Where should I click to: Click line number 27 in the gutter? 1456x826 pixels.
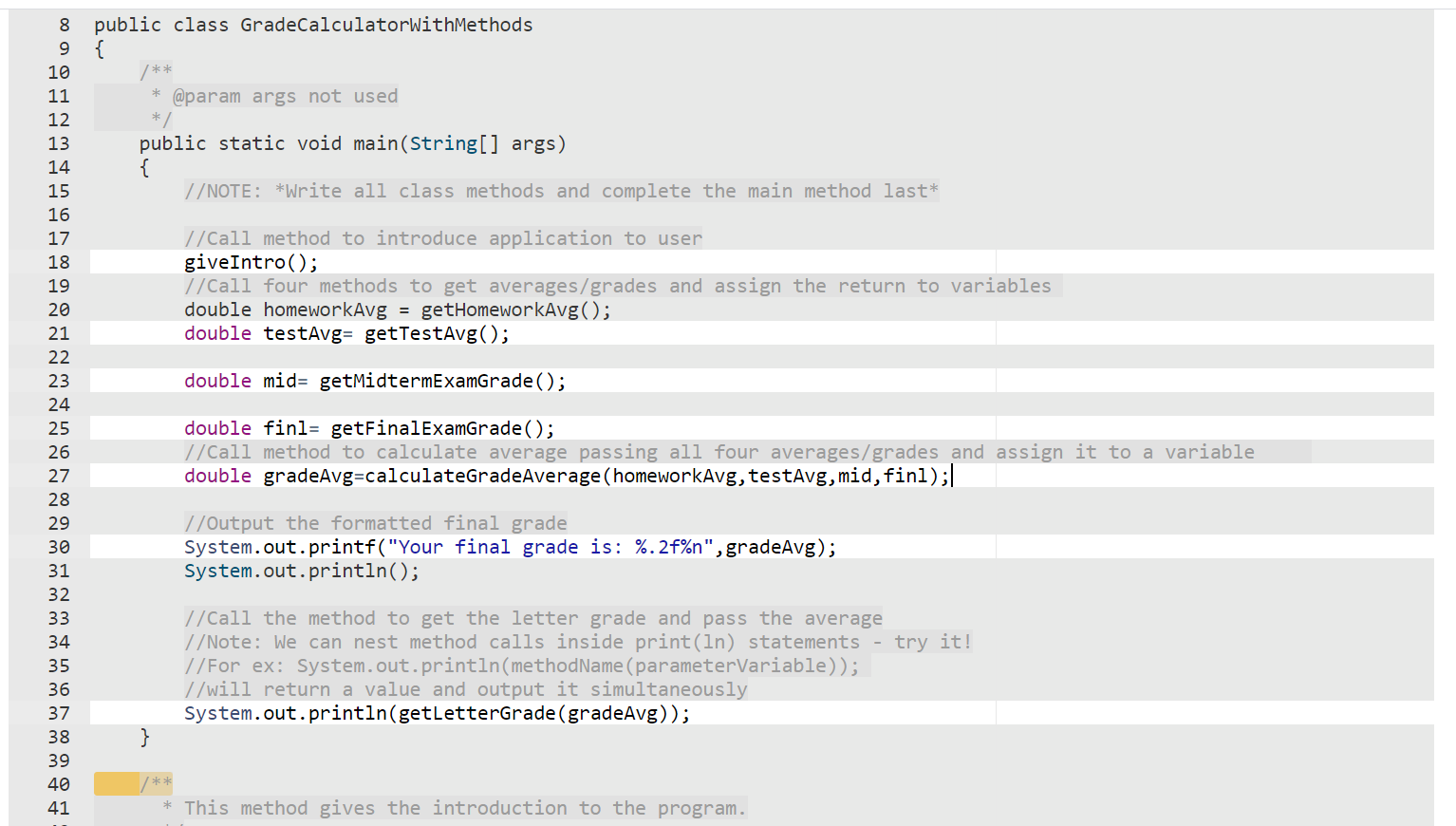(x=59, y=476)
